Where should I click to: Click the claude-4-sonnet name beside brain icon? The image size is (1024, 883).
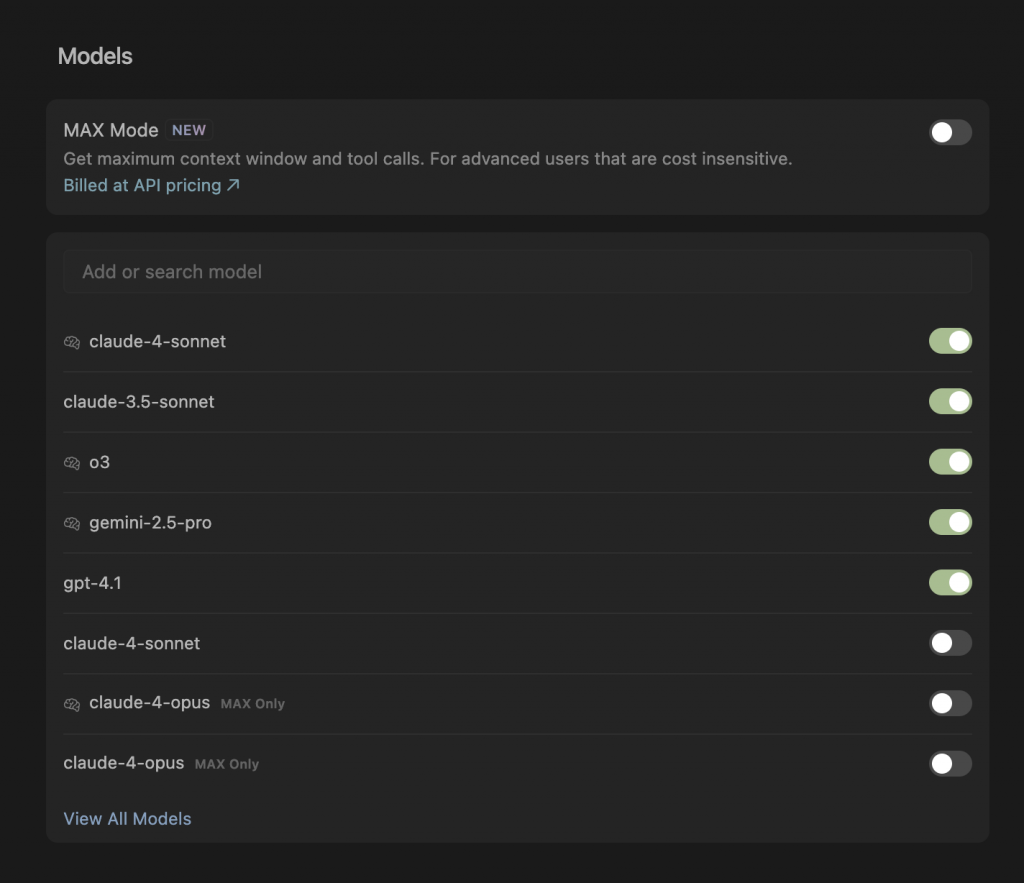(157, 342)
